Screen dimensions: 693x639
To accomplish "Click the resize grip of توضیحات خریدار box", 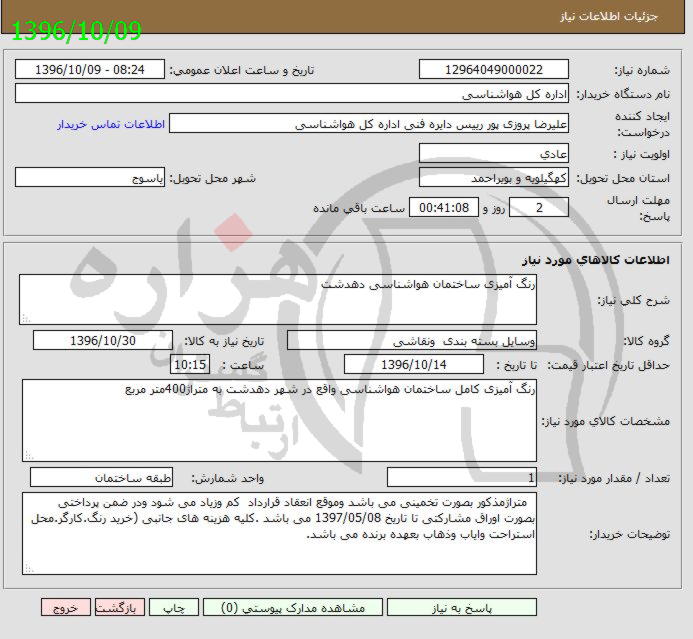I will coord(29,569).
